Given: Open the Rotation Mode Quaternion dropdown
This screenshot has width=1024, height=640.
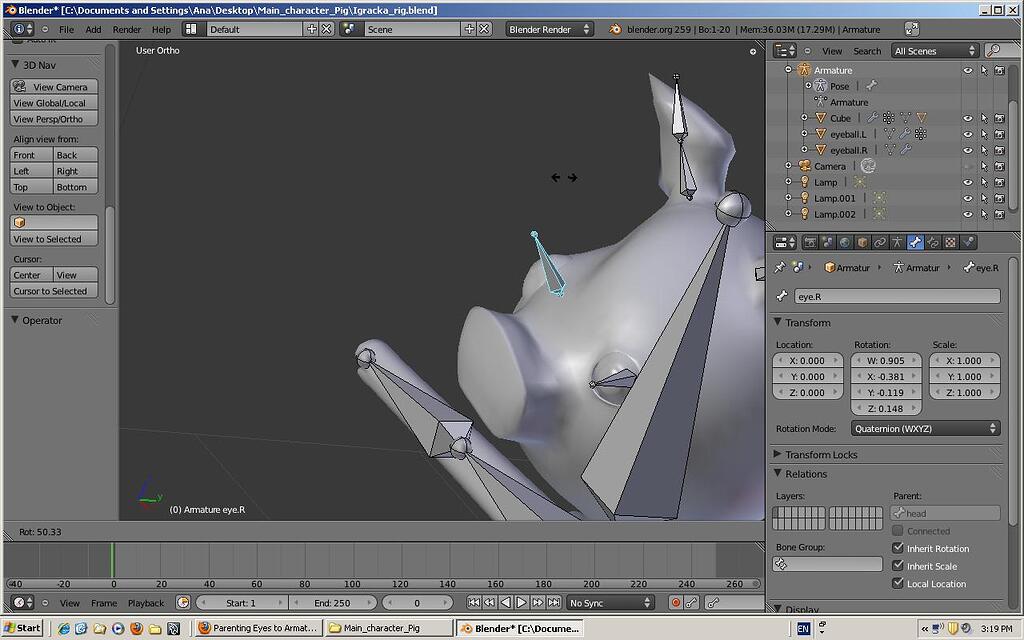Looking at the screenshot, I should coord(925,428).
